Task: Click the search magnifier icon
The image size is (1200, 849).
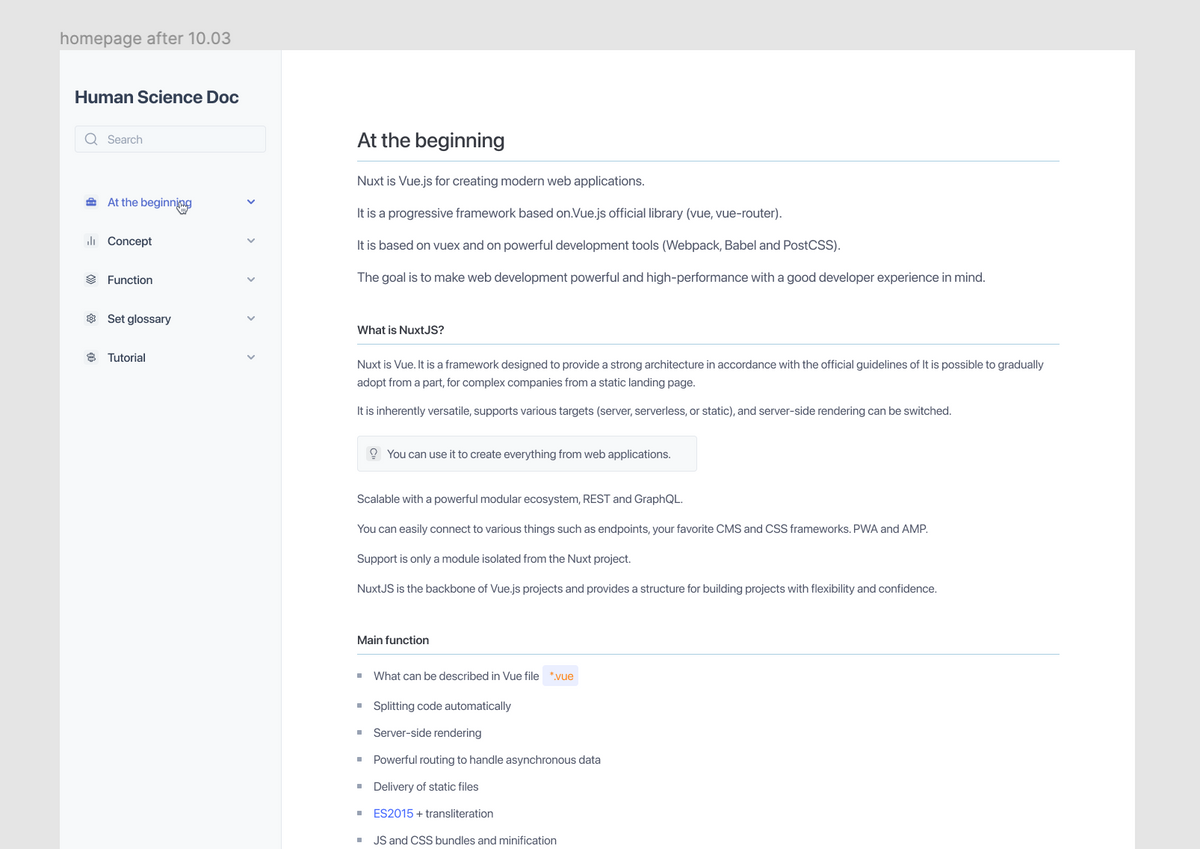Action: click(91, 139)
